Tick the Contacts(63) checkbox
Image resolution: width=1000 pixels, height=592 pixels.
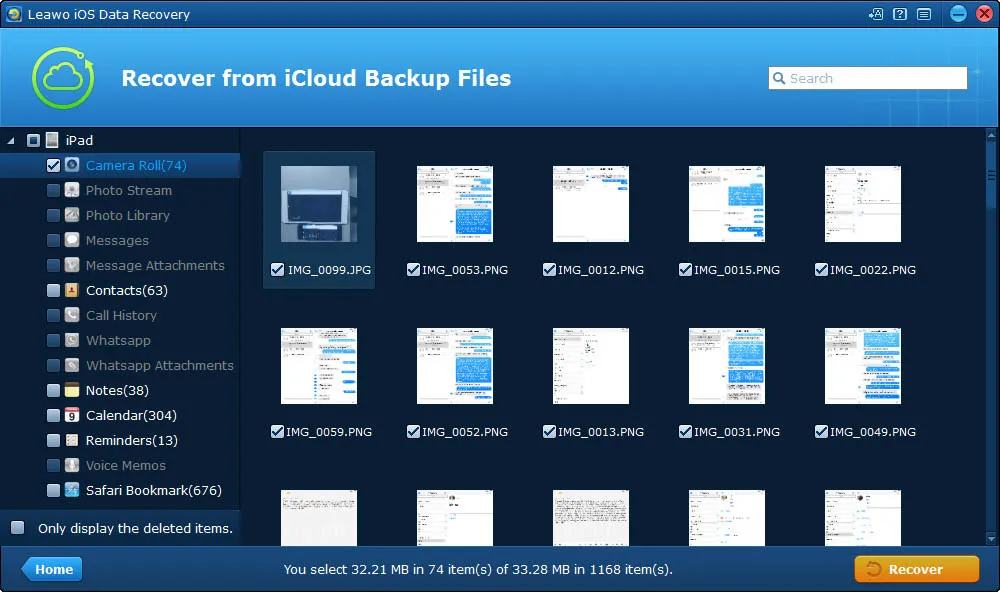(x=54, y=290)
